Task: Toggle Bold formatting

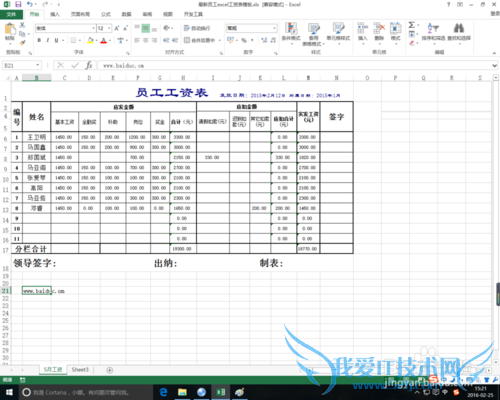Action: click(39, 40)
